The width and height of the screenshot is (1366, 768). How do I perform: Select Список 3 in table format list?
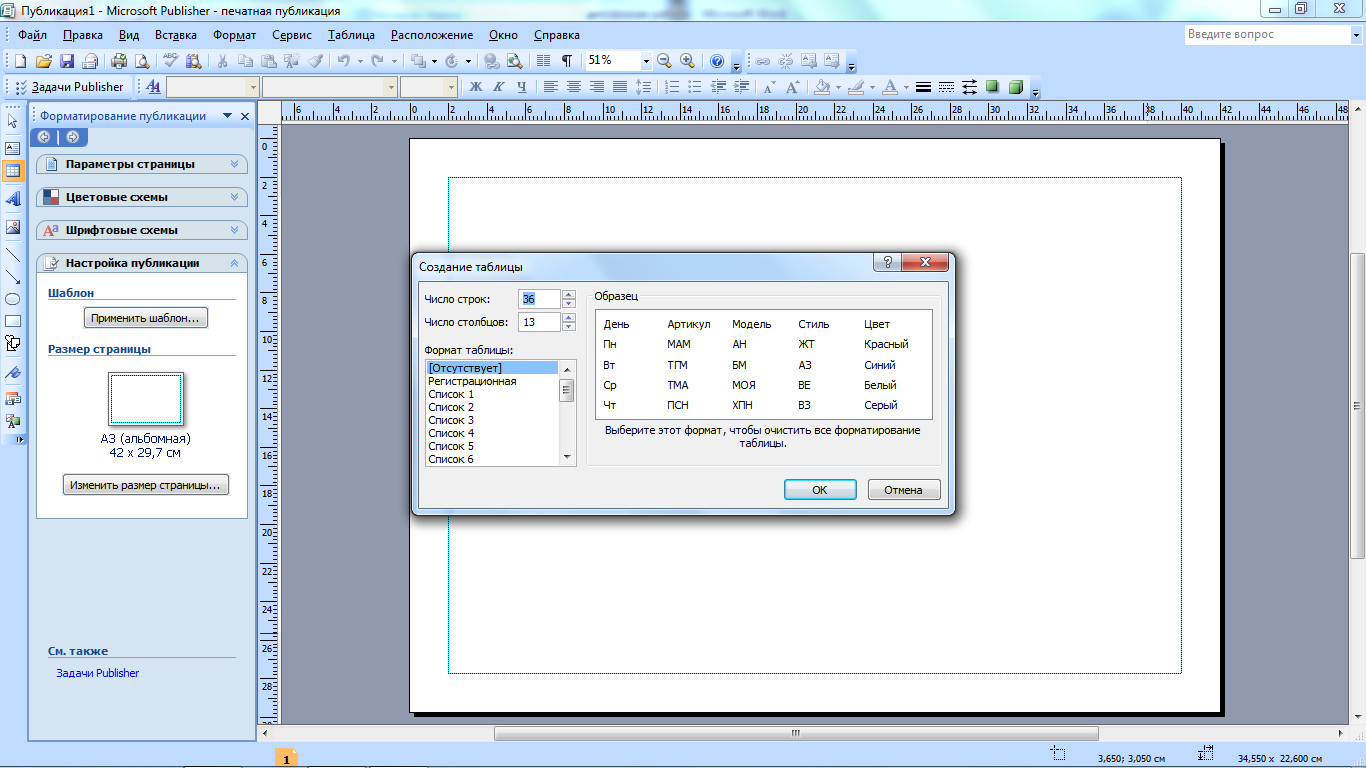451,420
